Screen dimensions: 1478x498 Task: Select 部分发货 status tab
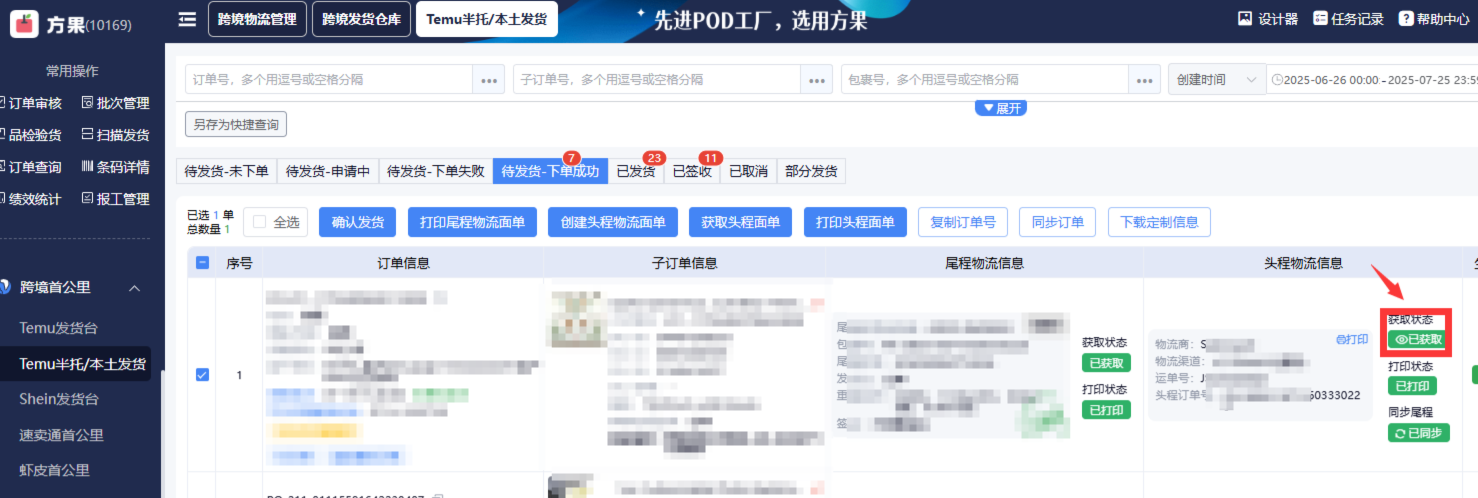tap(811, 172)
